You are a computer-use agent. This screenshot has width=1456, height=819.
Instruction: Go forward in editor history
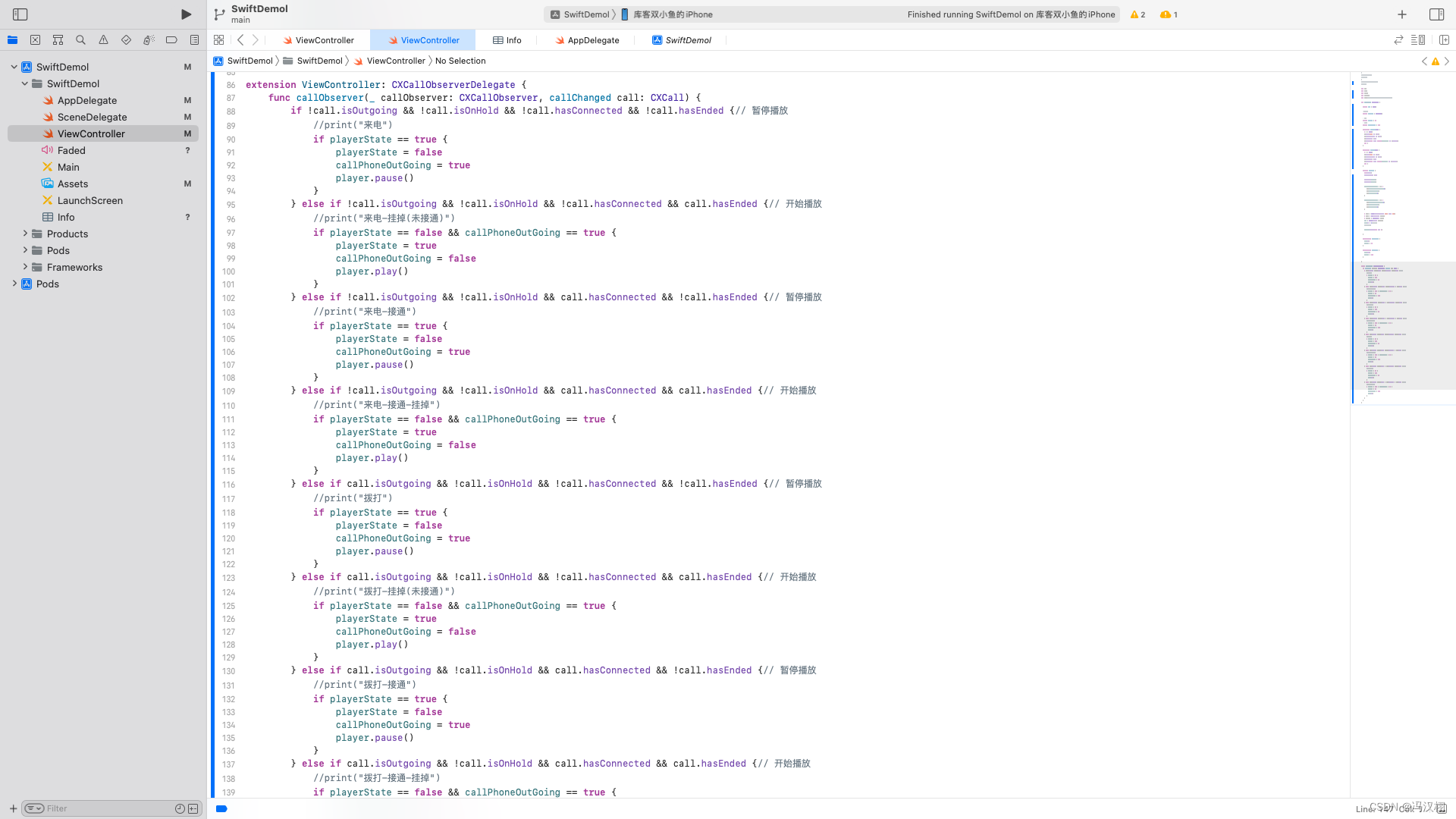(256, 40)
